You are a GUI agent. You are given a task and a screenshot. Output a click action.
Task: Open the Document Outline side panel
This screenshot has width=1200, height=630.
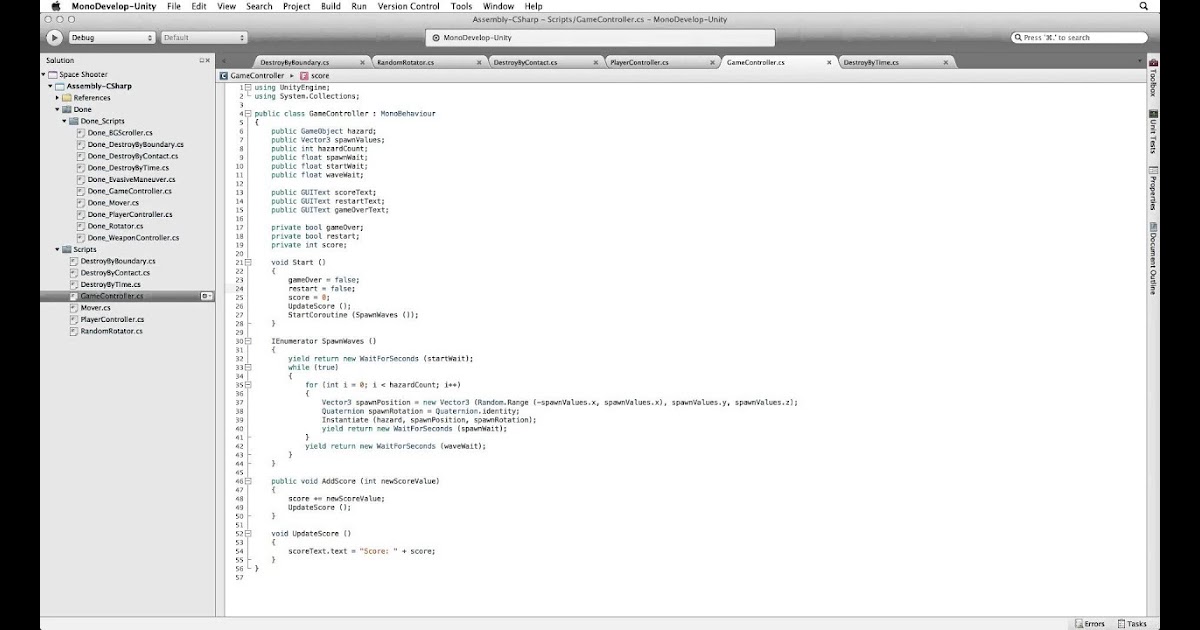(x=1153, y=258)
